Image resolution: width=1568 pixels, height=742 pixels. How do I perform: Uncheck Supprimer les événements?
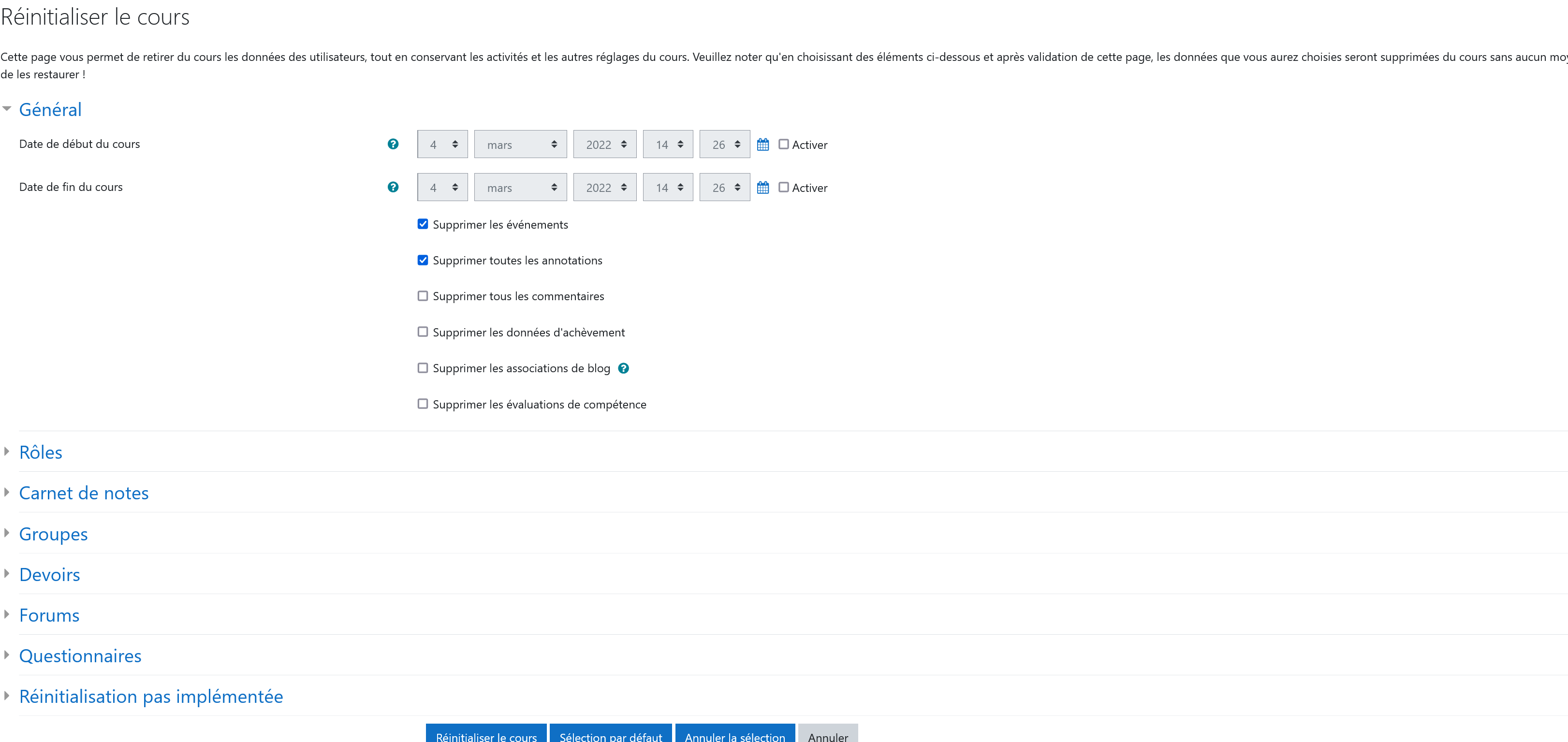point(423,224)
